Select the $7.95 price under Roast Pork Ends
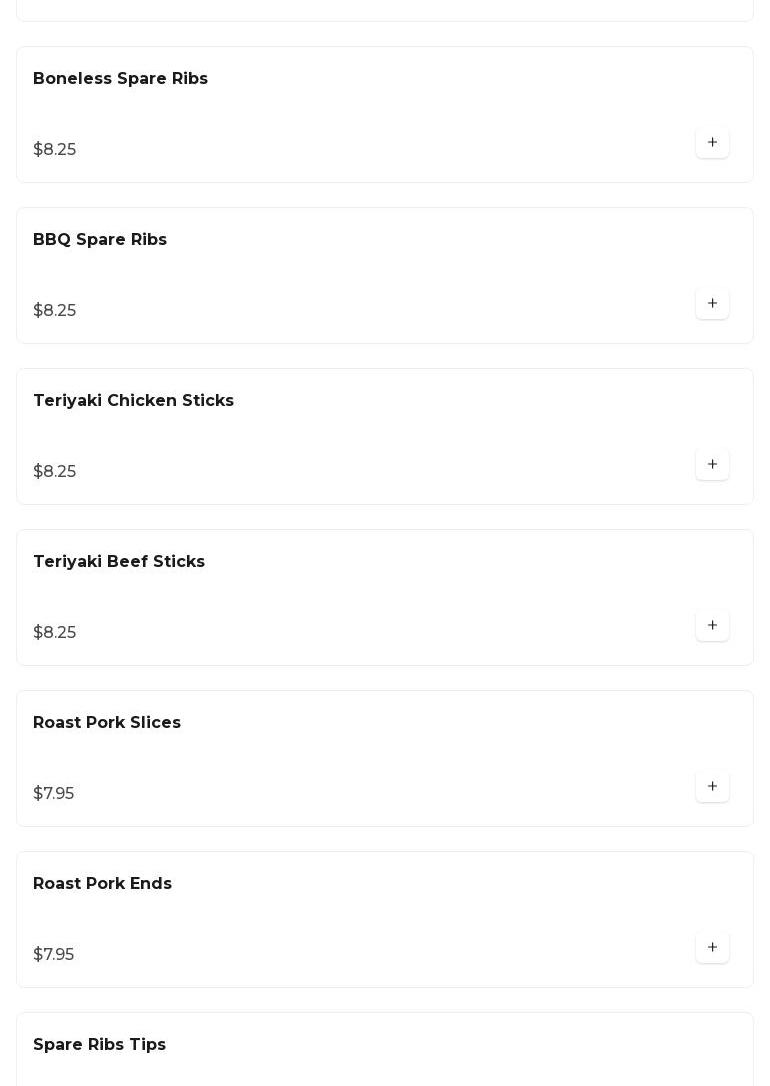The width and height of the screenshot is (770, 1086). pyautogui.click(x=53, y=955)
